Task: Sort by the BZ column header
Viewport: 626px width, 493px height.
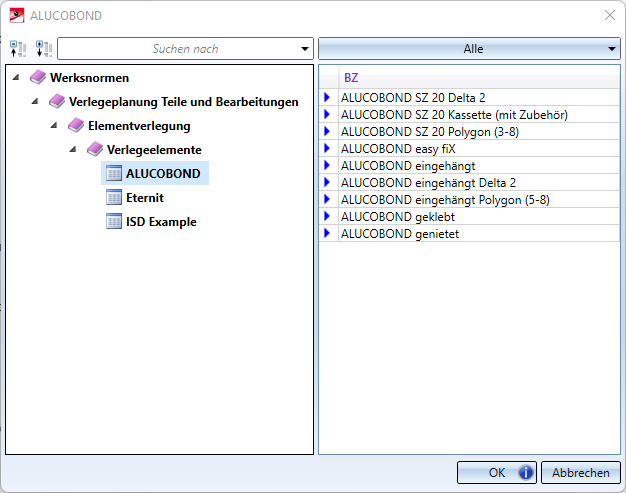Action: 479,77
